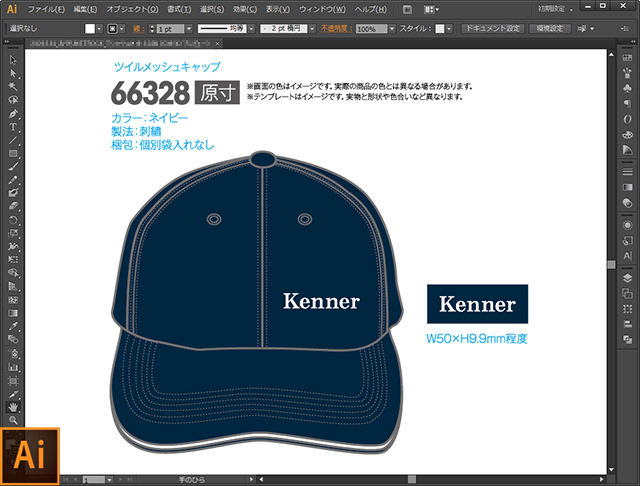Select the Hand tool
The height and width of the screenshot is (486, 640).
(x=13, y=407)
